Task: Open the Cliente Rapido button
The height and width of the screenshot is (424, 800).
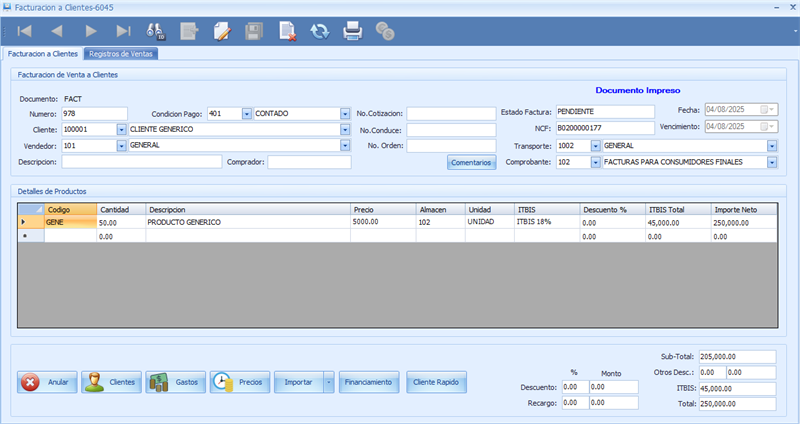Action: tap(436, 382)
